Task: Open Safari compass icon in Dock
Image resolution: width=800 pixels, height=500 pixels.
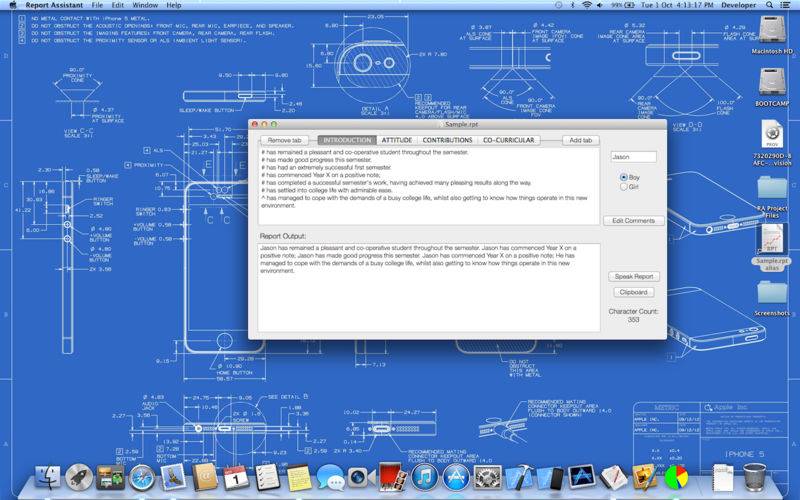Action: 142,478
